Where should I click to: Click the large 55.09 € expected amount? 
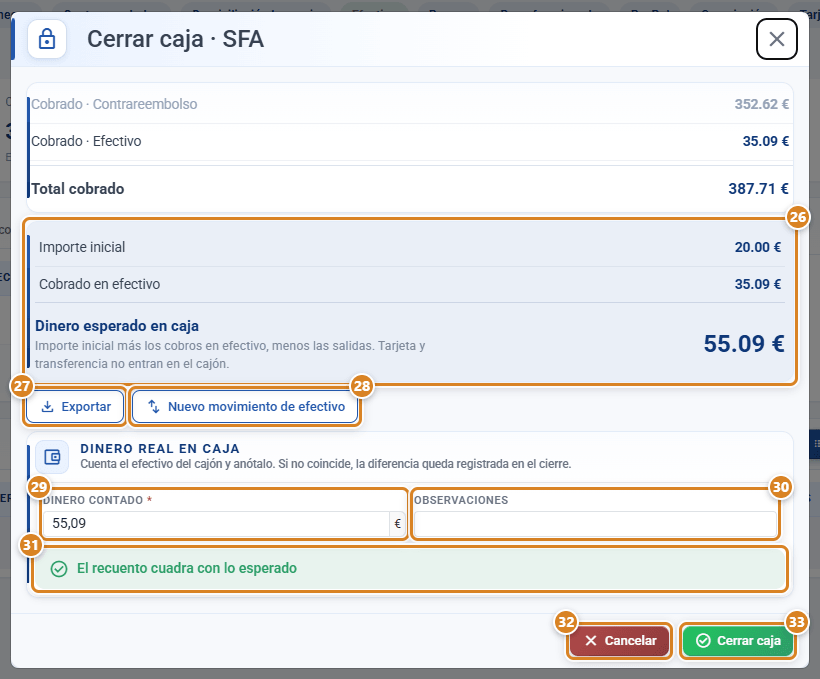(744, 344)
